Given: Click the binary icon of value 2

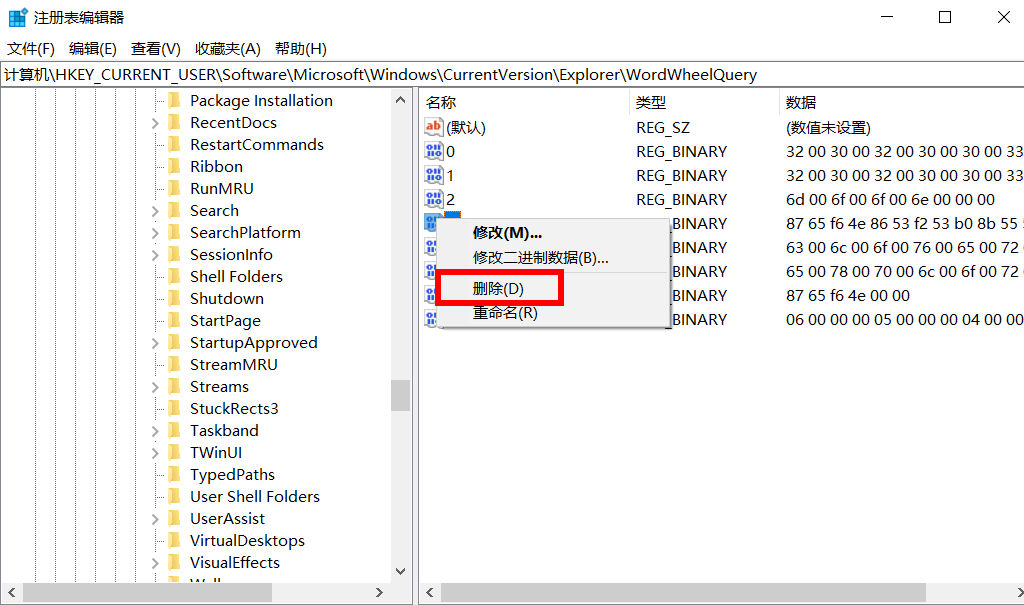Looking at the screenshot, I should (x=434, y=199).
